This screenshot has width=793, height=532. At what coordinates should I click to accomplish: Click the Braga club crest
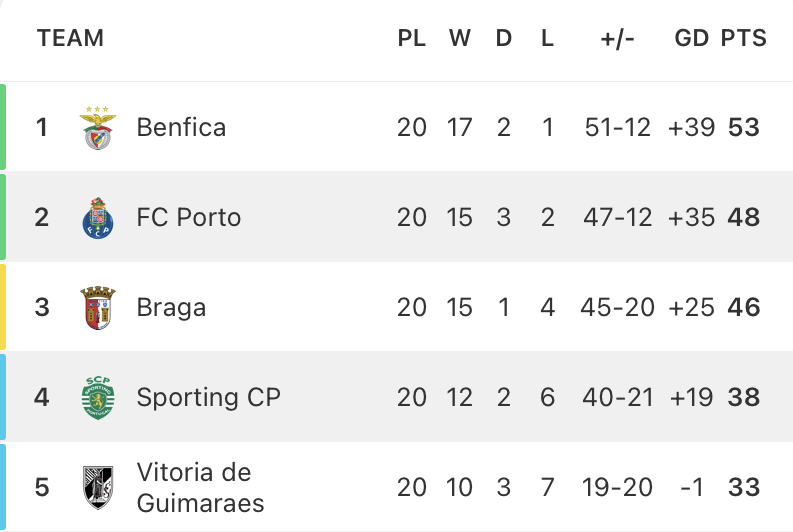(x=98, y=307)
